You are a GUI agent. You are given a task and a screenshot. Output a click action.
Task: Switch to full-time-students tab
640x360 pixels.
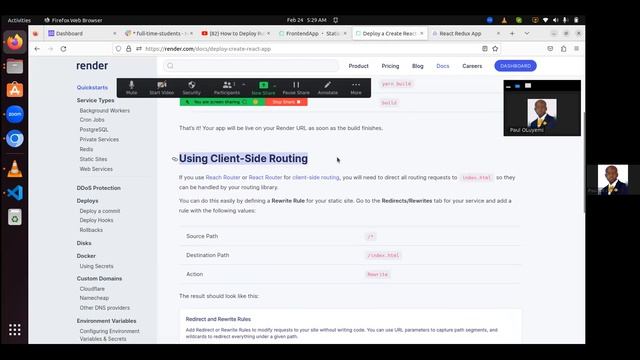tap(158, 33)
